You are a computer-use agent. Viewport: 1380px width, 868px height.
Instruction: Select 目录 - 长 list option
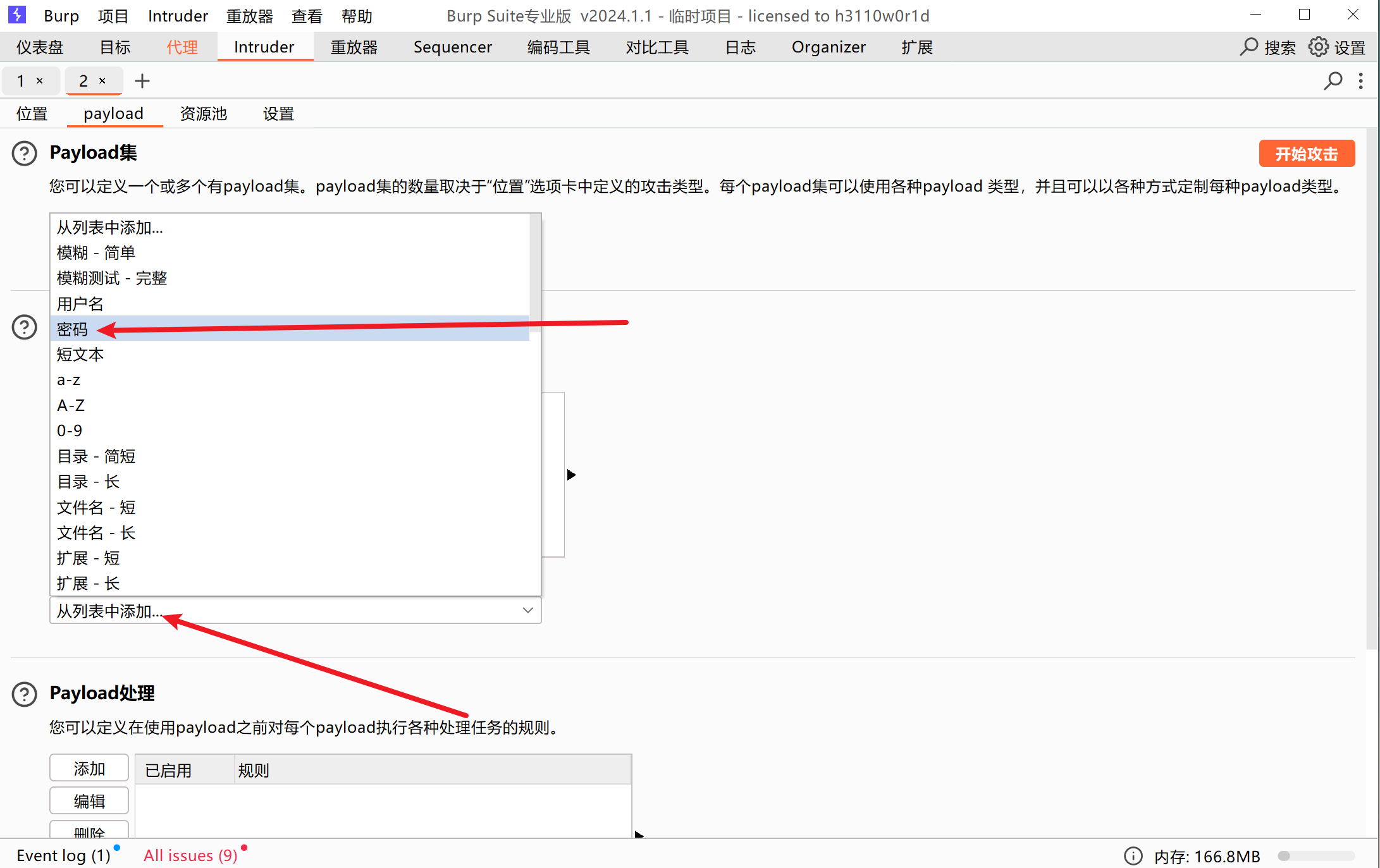pos(290,482)
